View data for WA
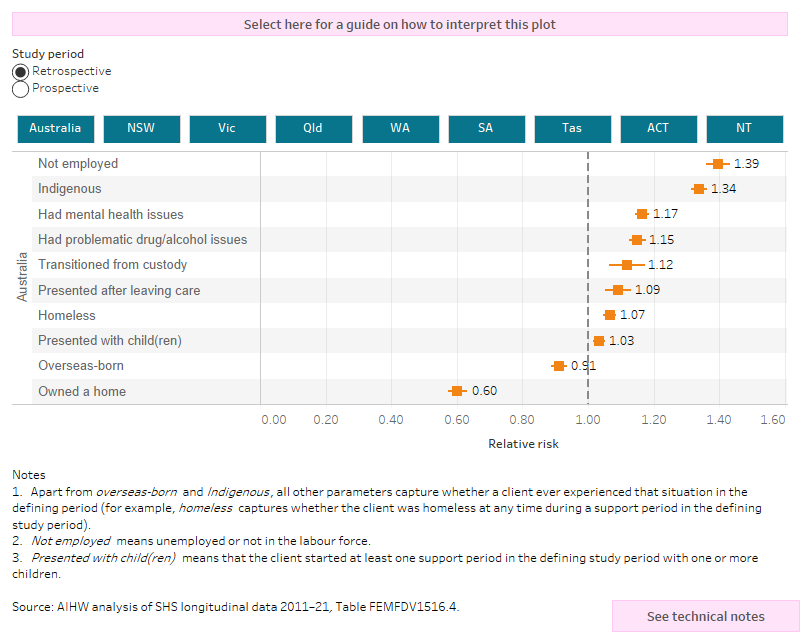 point(400,128)
